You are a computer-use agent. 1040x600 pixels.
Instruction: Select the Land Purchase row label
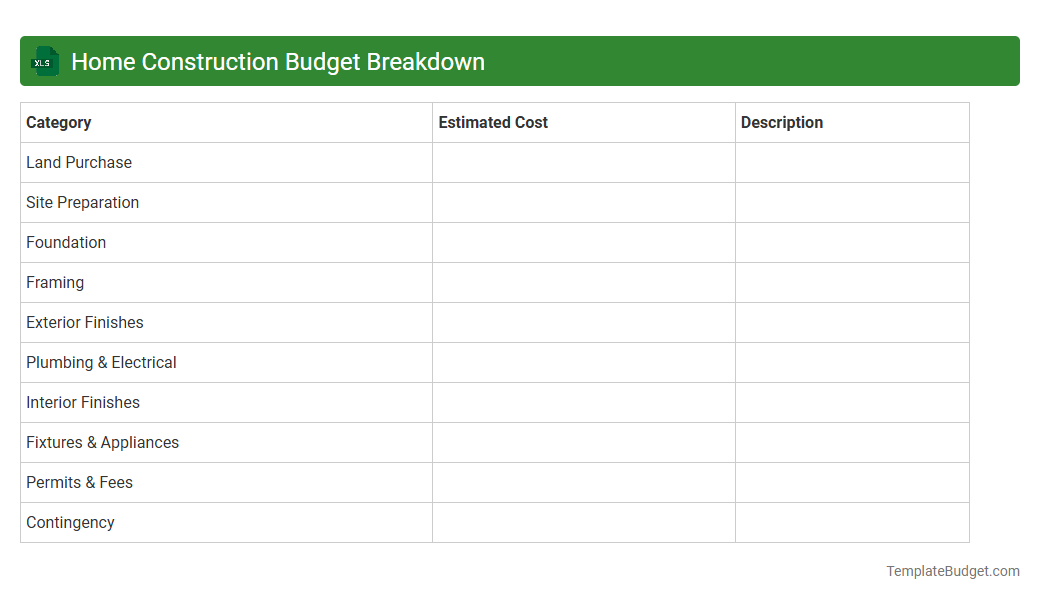pyautogui.click(x=79, y=162)
